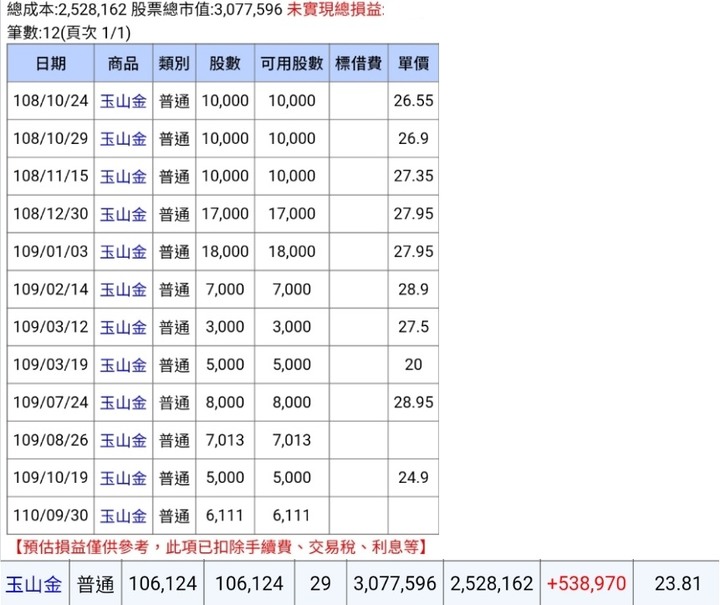Open 玉山金 link in 109/01/03 row

[x=123, y=252]
